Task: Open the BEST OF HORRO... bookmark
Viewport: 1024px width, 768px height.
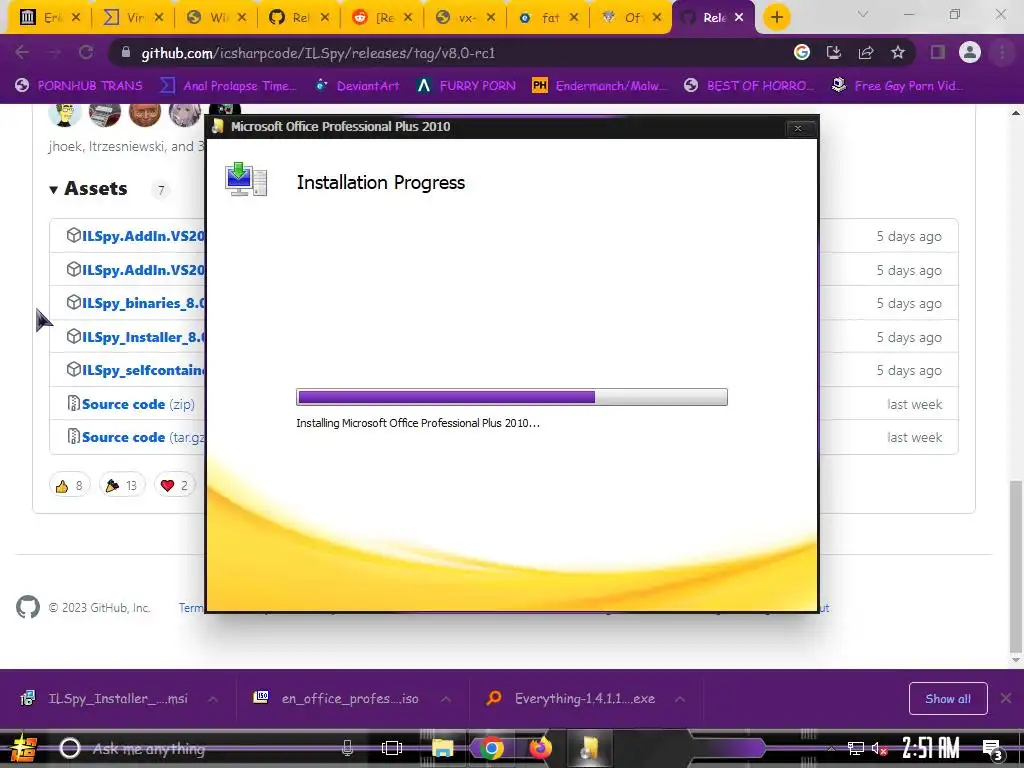Action: point(748,86)
